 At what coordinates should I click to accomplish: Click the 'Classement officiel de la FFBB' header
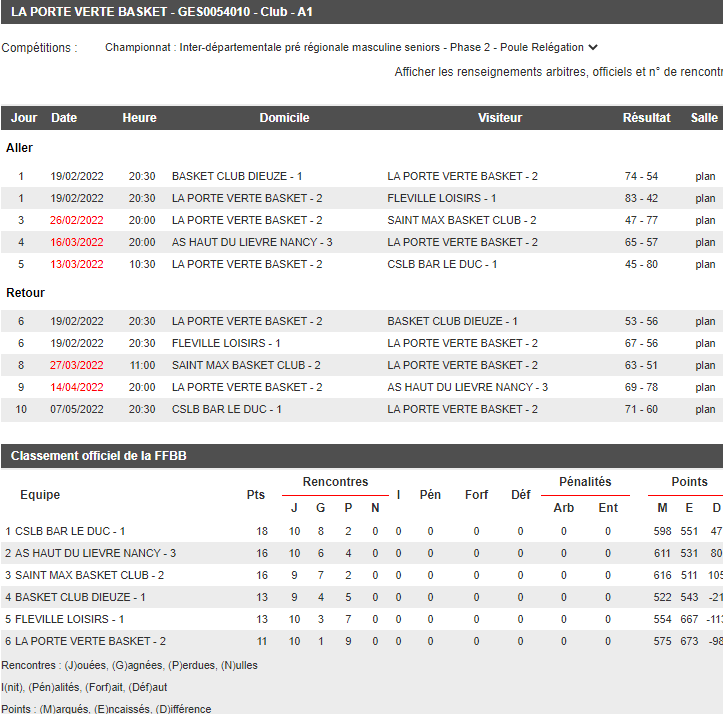point(99,456)
